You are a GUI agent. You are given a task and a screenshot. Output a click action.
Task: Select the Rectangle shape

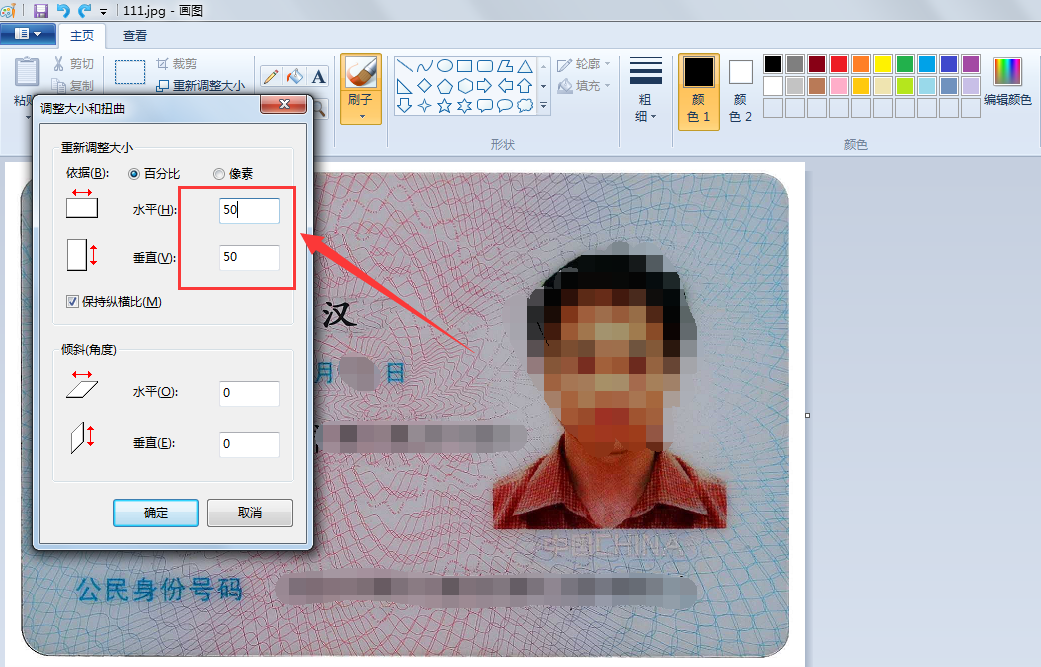pos(465,66)
